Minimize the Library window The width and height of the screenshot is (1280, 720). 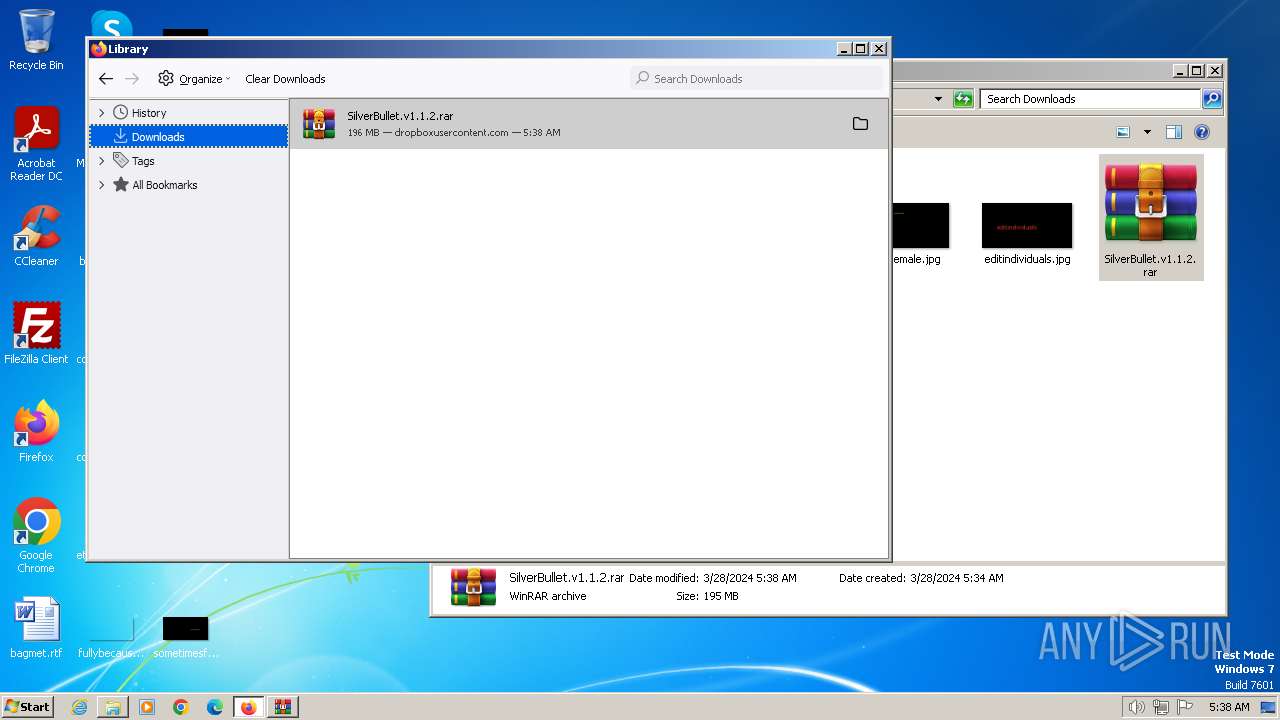[x=844, y=49]
